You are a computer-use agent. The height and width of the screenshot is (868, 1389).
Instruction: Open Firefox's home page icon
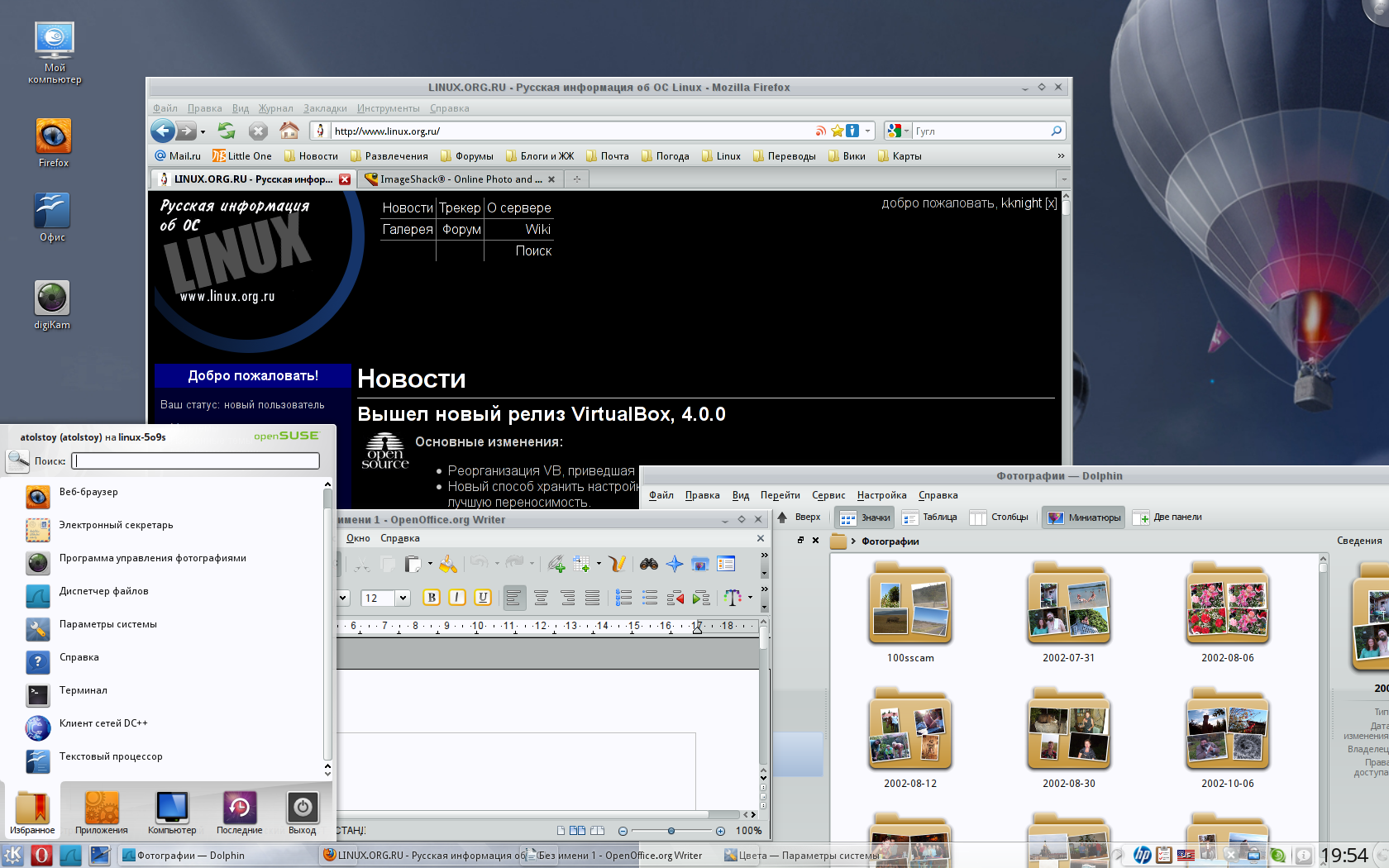pos(289,131)
